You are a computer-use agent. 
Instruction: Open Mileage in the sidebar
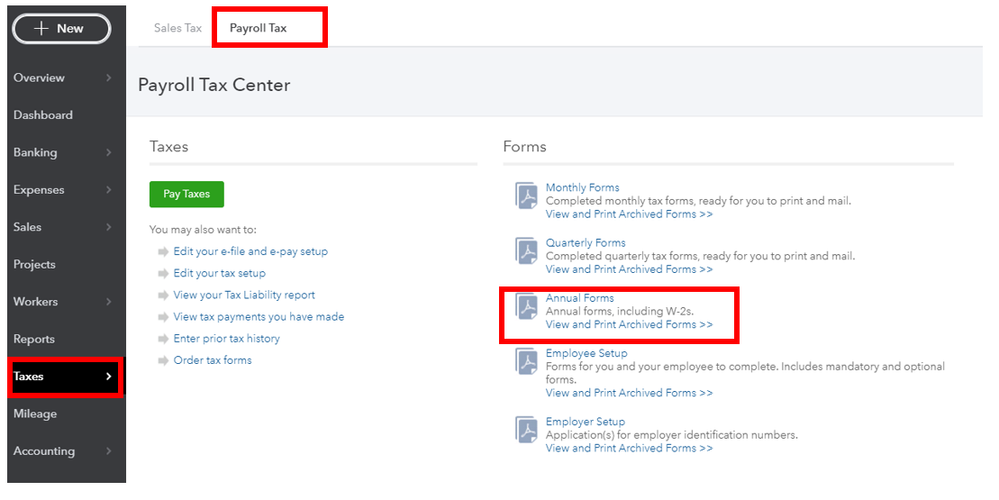(x=35, y=414)
